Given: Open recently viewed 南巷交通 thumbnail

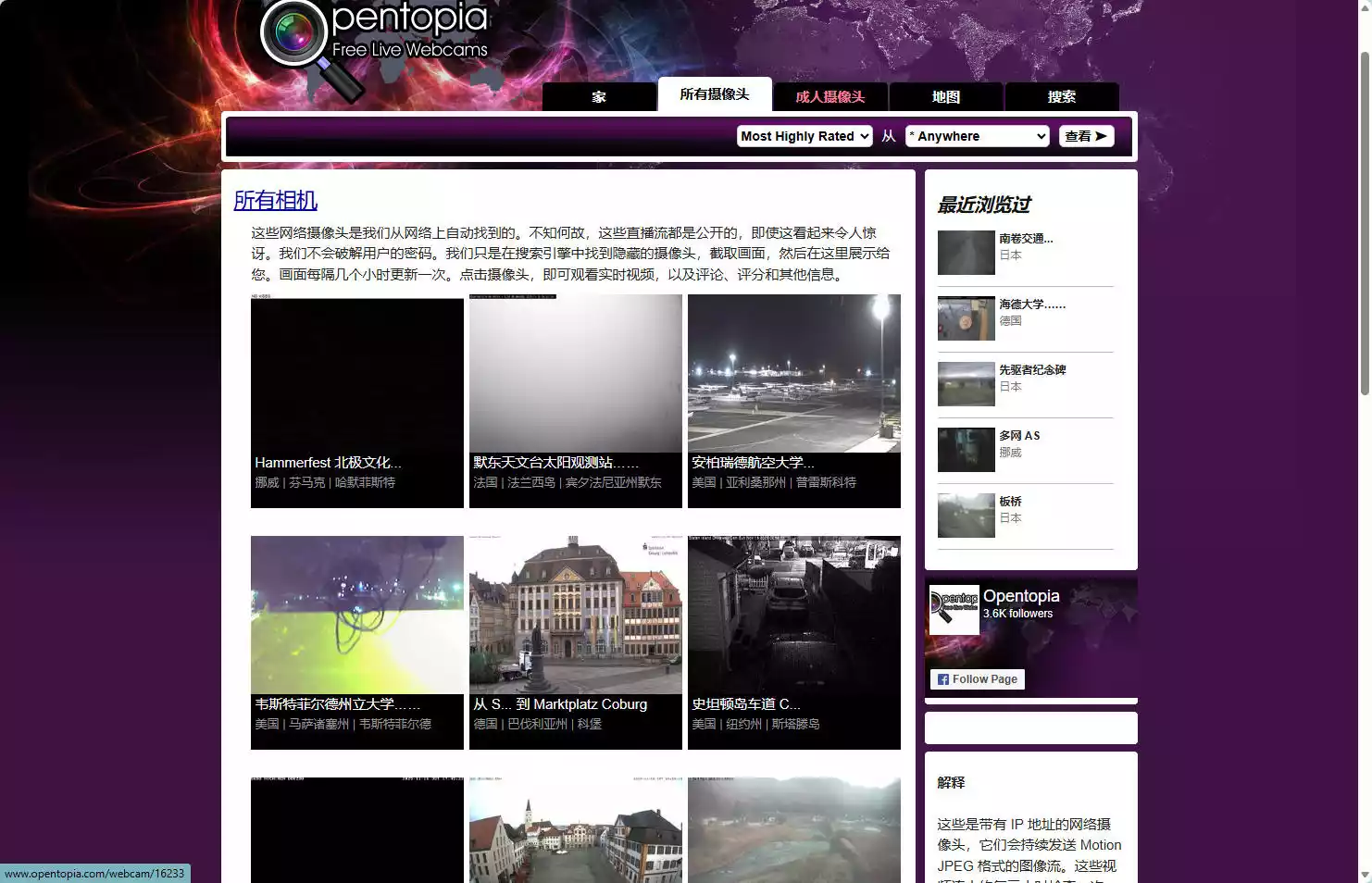Looking at the screenshot, I should tap(967, 253).
